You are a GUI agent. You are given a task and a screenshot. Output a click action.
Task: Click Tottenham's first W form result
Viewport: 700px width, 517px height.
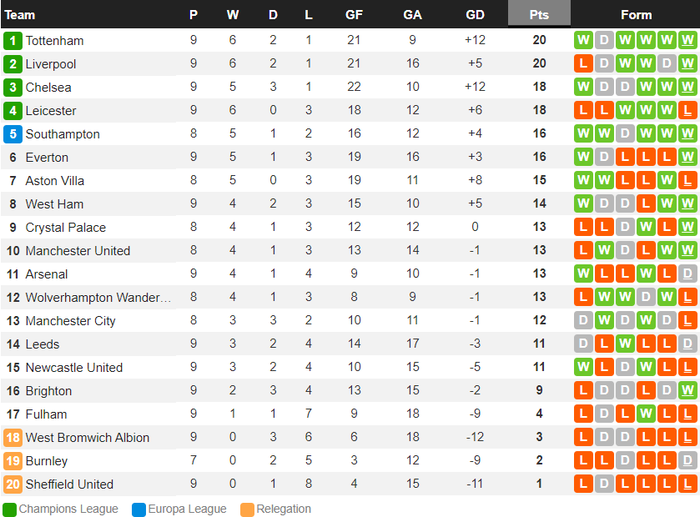click(x=584, y=41)
